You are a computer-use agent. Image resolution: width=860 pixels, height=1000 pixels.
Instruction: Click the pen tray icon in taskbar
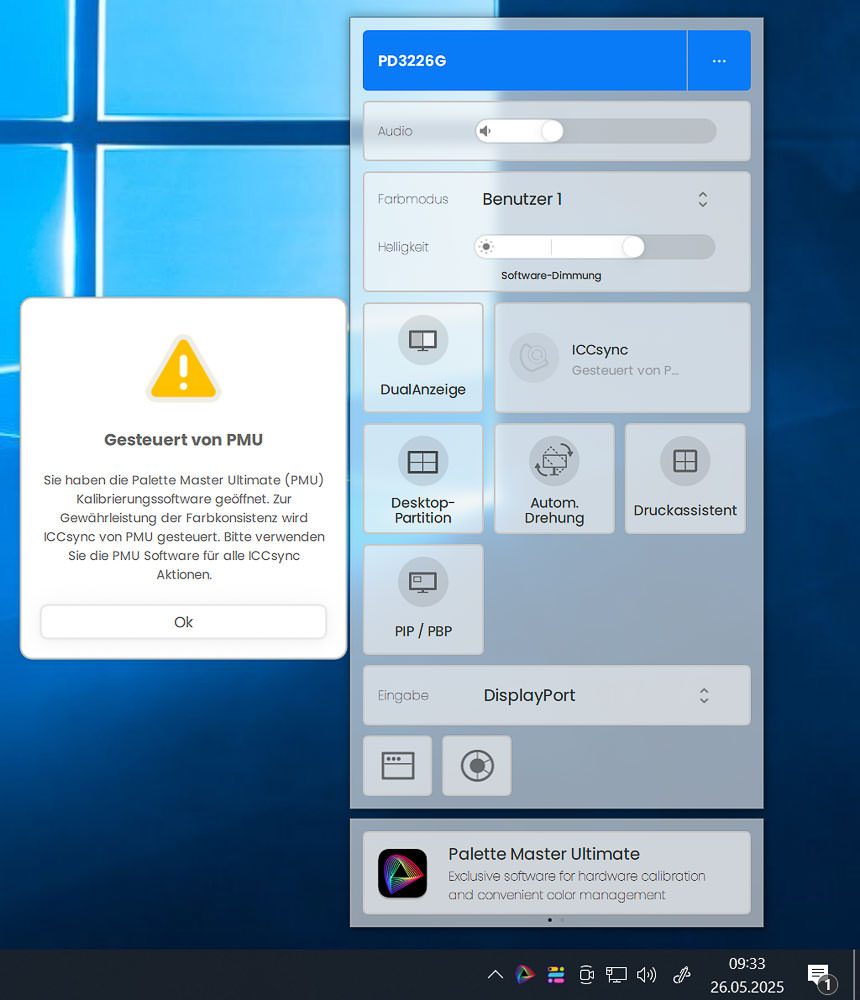click(x=682, y=974)
